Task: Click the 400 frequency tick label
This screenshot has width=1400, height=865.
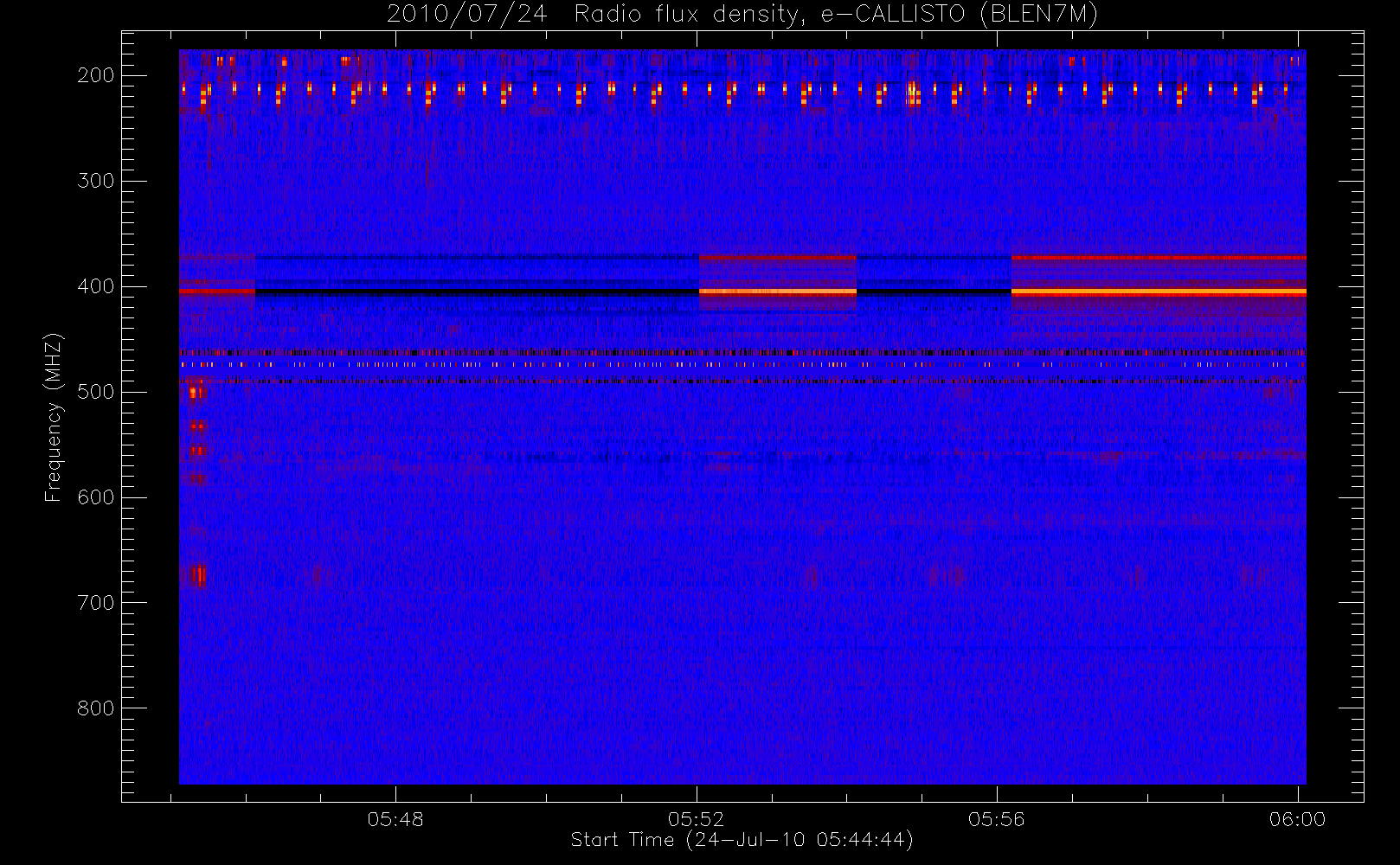Action: pyautogui.click(x=96, y=286)
